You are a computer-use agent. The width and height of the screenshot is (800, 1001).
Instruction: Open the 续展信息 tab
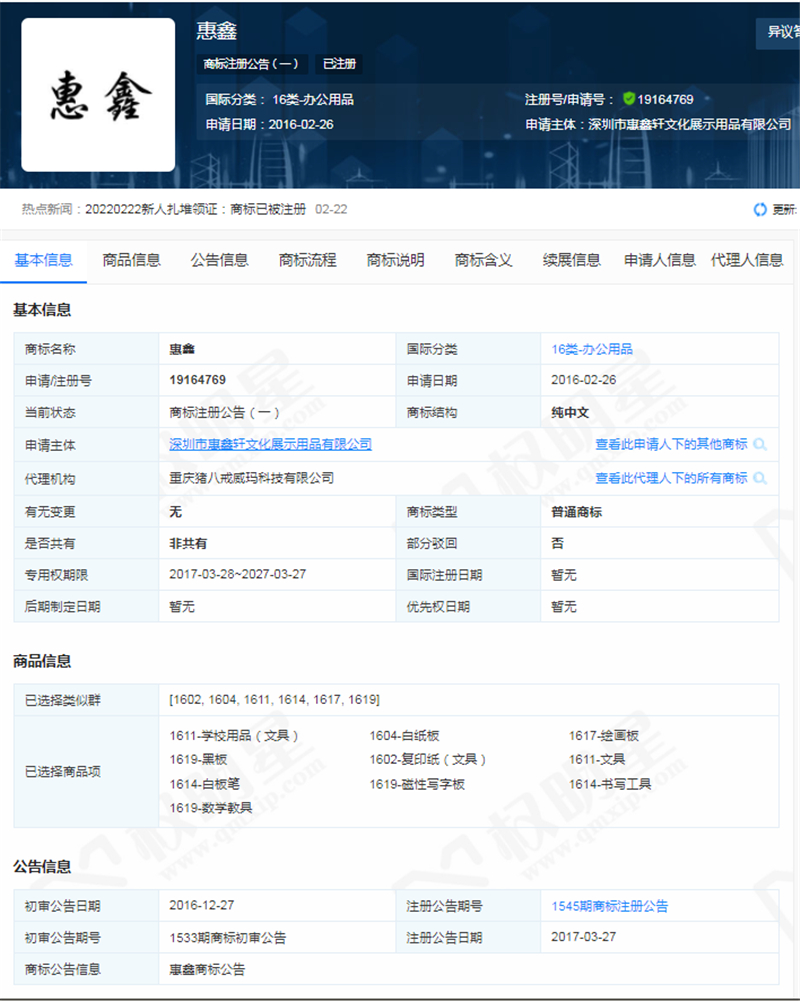click(571, 260)
